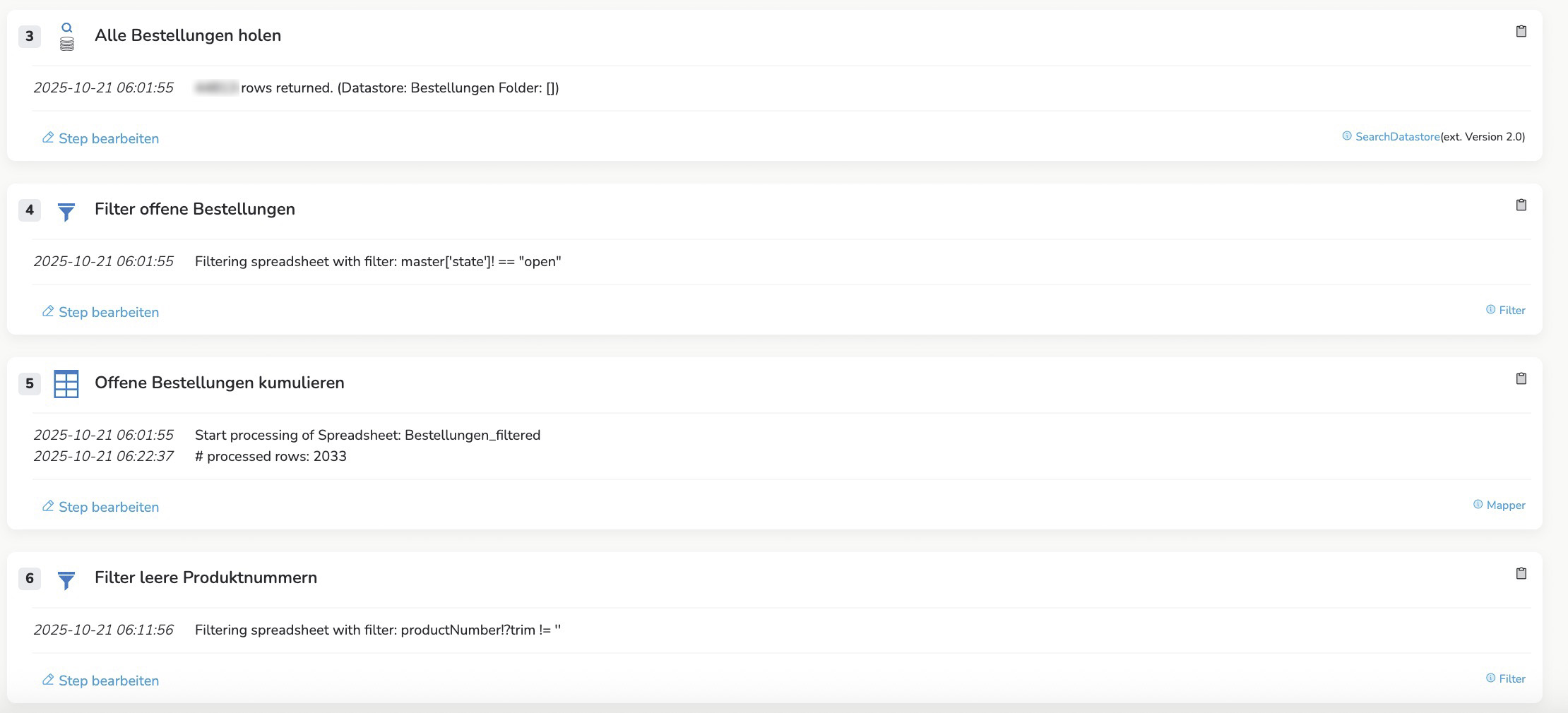Click the search datastore icon of step 3
Viewport: 1568px width, 713px height.
[x=66, y=36]
